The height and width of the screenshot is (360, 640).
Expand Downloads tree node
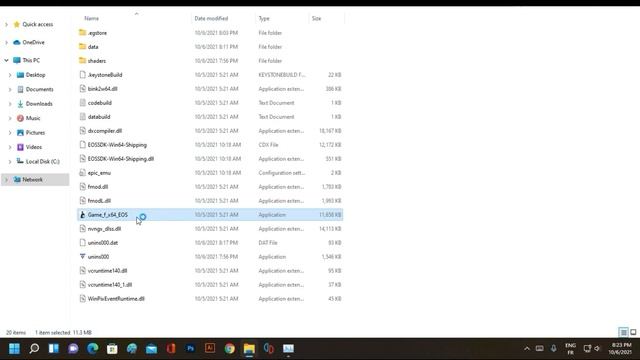[10, 104]
